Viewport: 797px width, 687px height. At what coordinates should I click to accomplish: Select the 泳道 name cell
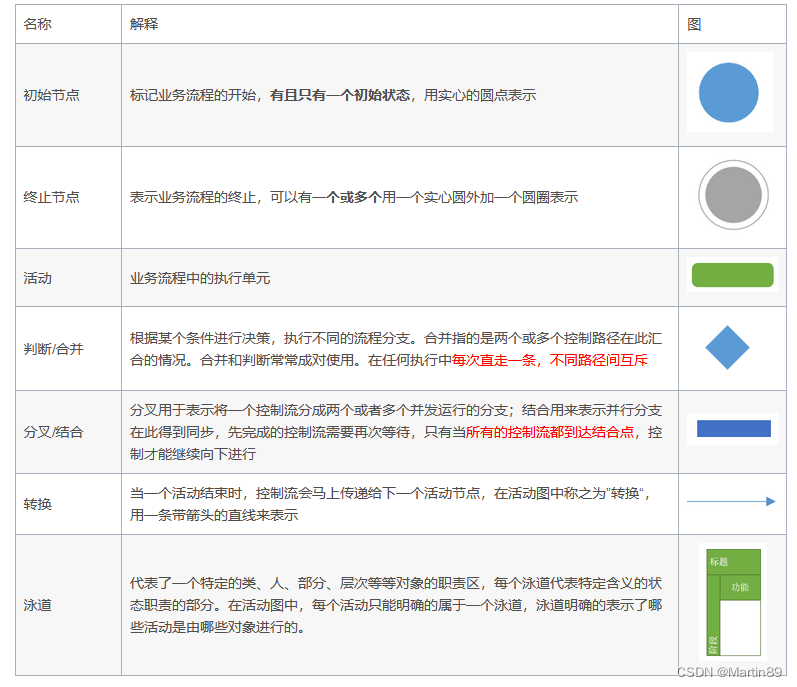[x=68, y=605]
